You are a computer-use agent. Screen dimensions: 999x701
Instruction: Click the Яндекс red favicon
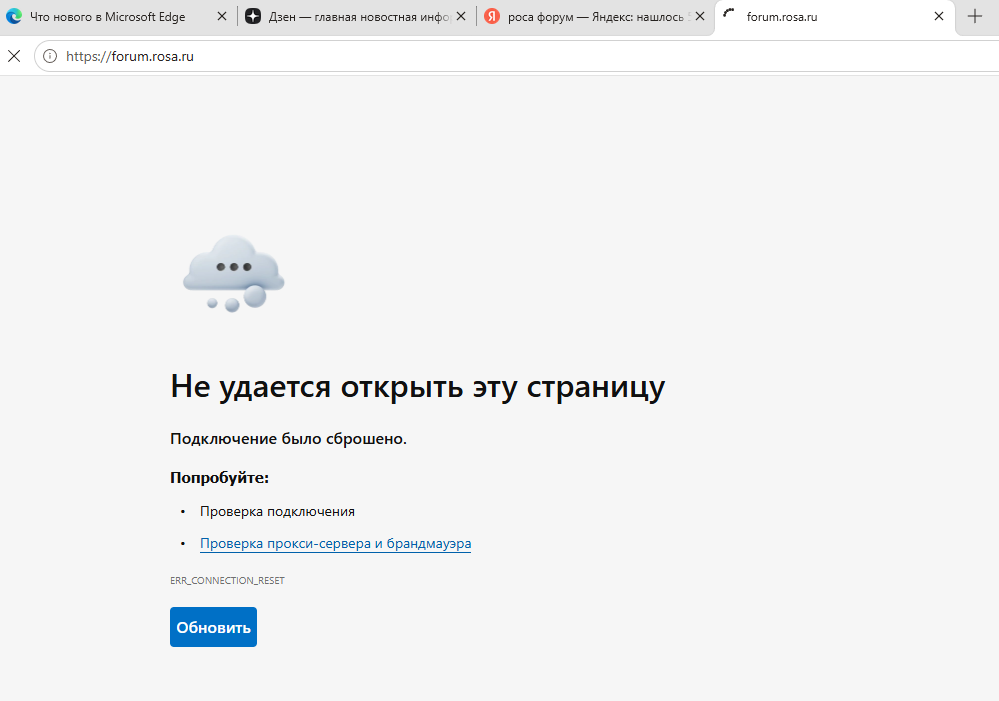click(492, 17)
